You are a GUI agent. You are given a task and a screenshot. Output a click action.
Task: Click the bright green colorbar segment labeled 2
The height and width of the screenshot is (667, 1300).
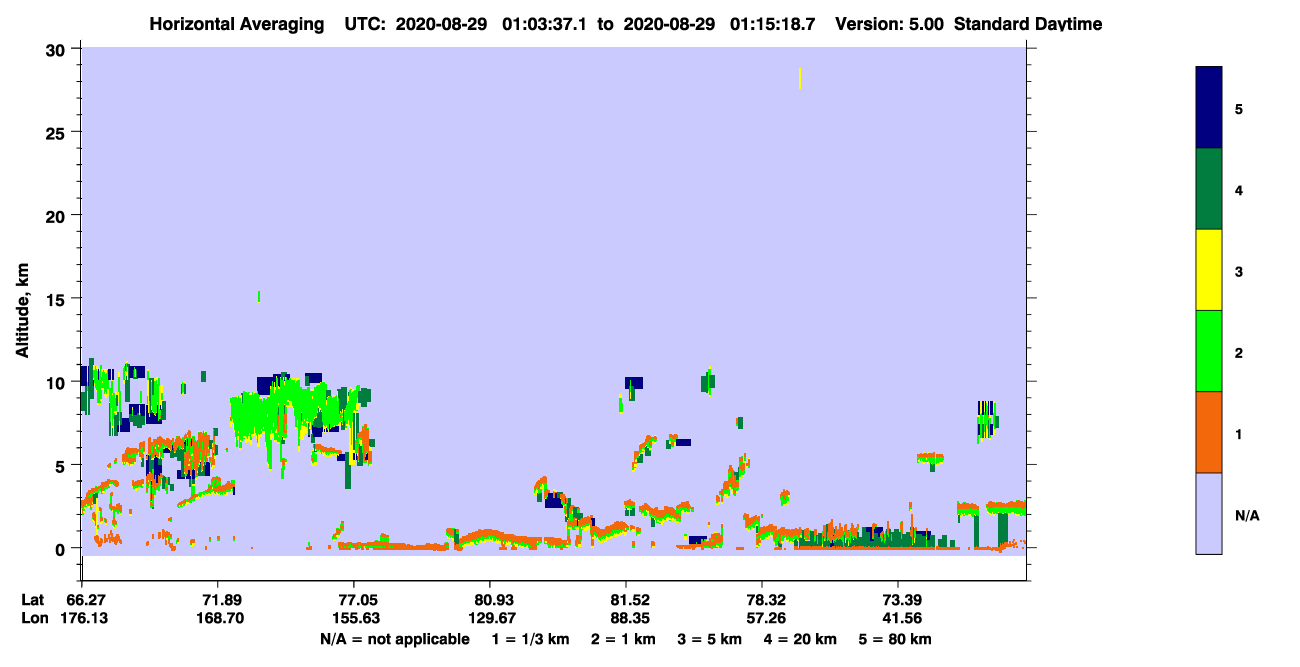[x=1209, y=351]
